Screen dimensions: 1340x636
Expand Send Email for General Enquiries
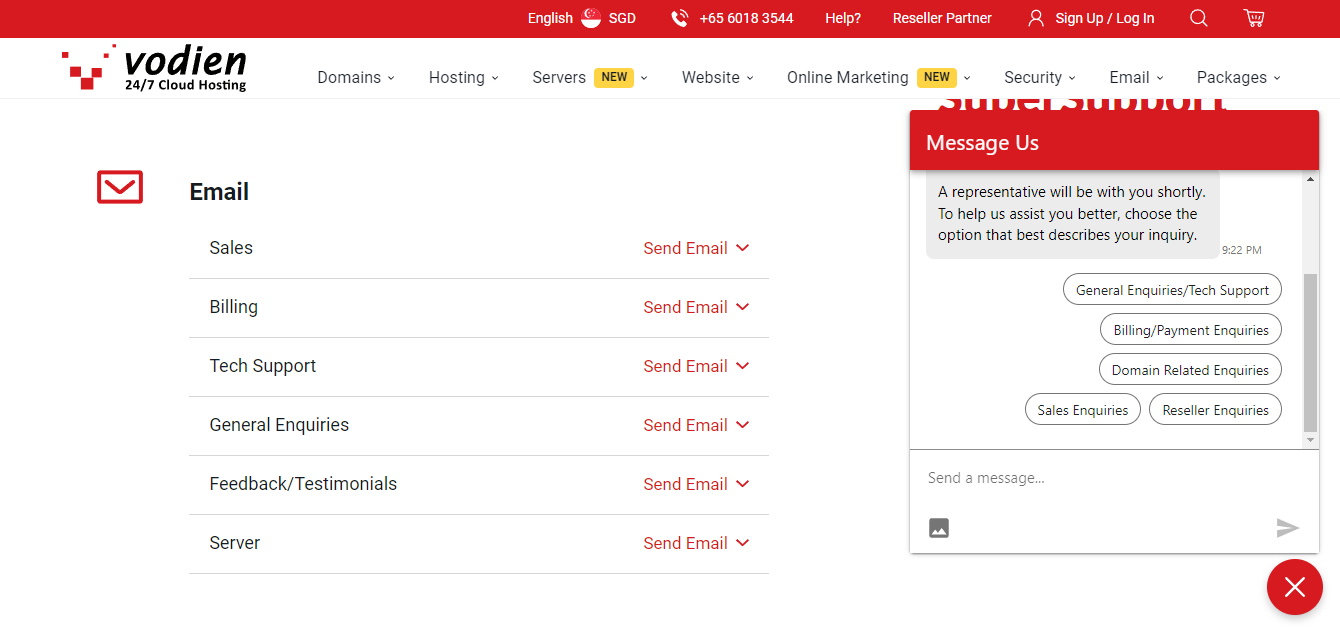696,425
